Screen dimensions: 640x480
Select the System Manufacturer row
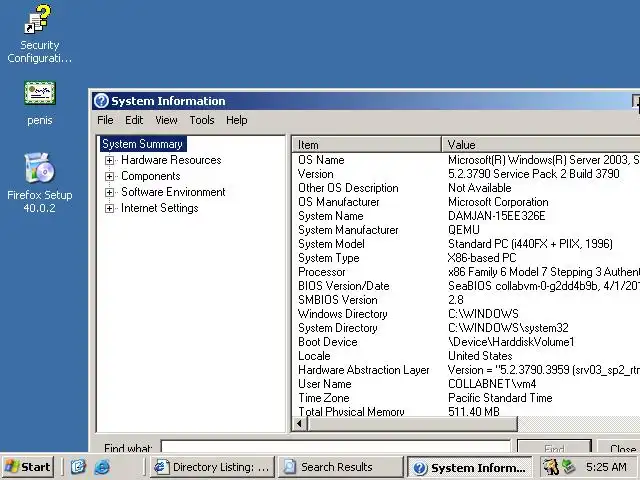[466, 230]
